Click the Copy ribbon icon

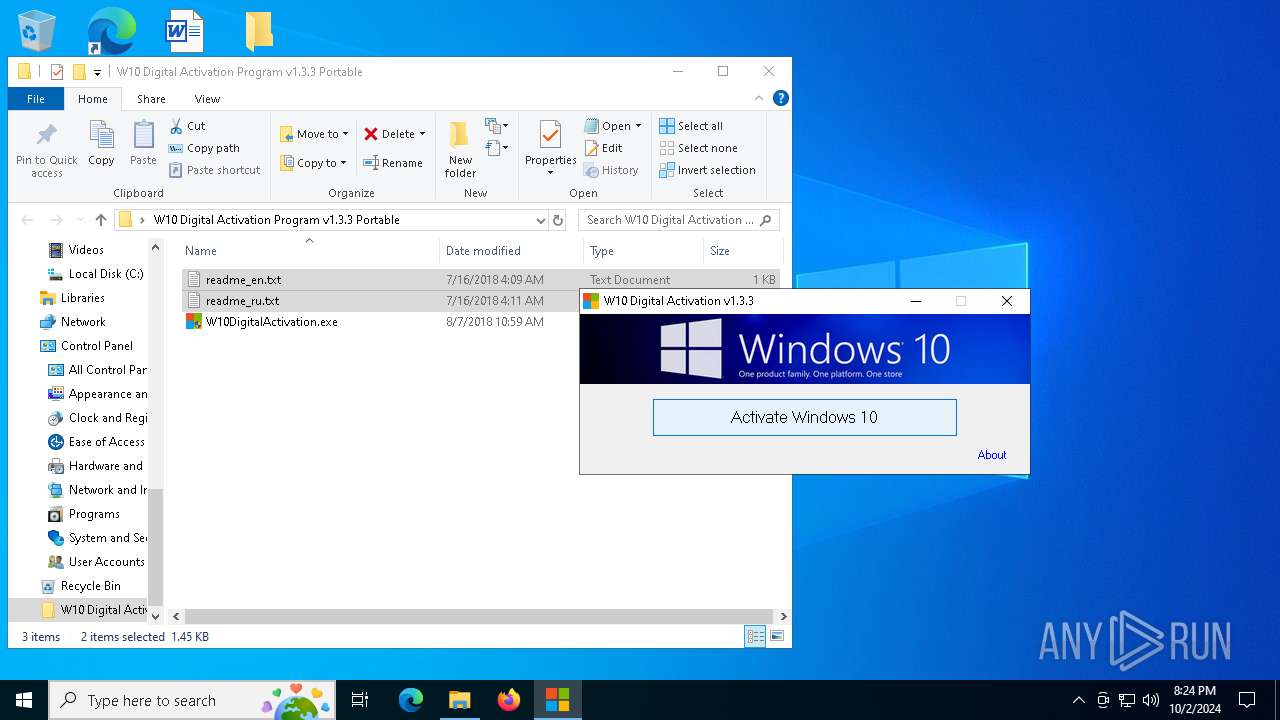[x=101, y=135]
